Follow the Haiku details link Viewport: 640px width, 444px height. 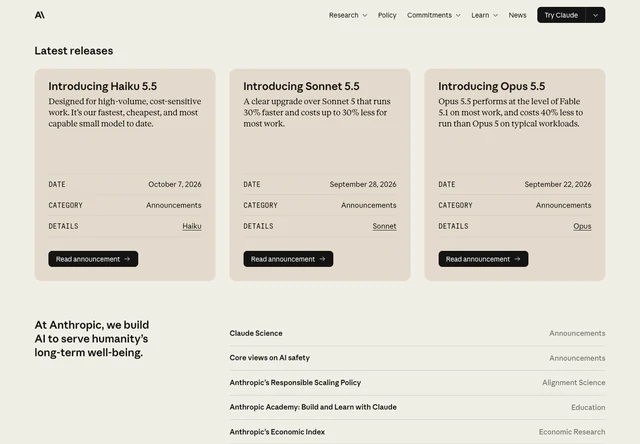point(192,226)
